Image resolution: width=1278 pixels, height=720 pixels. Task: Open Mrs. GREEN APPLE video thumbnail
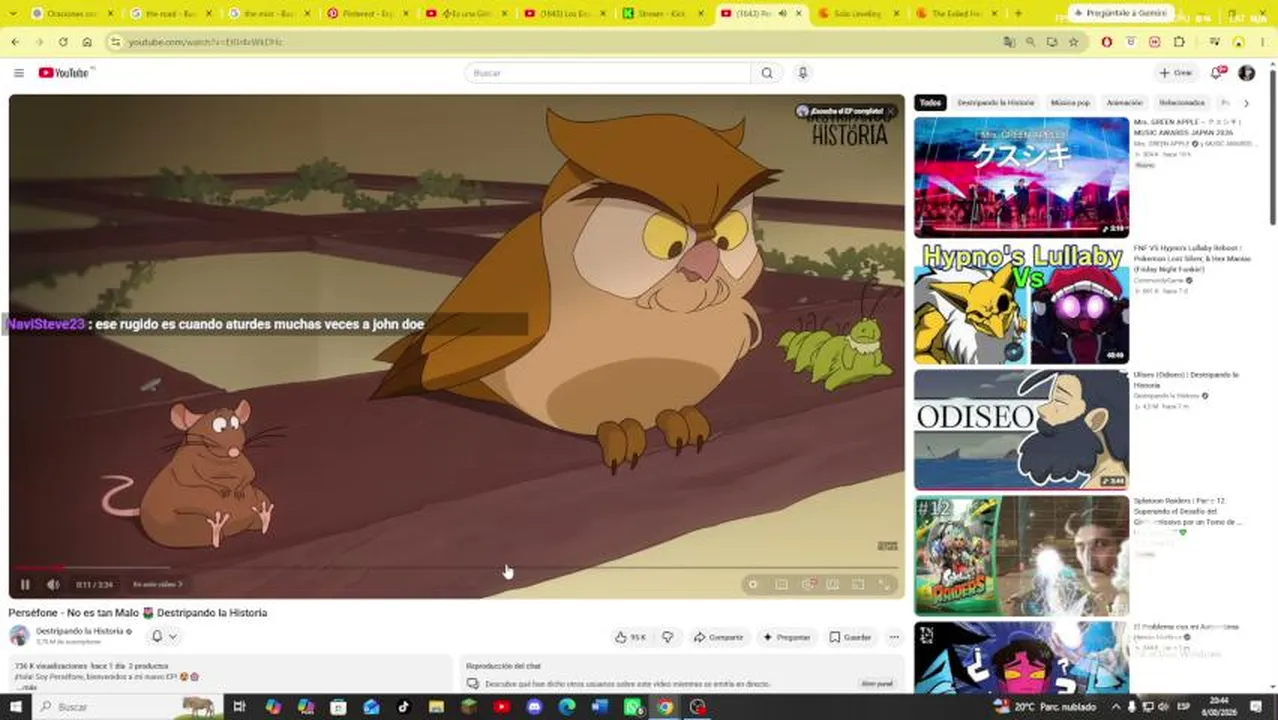pyautogui.click(x=1021, y=177)
